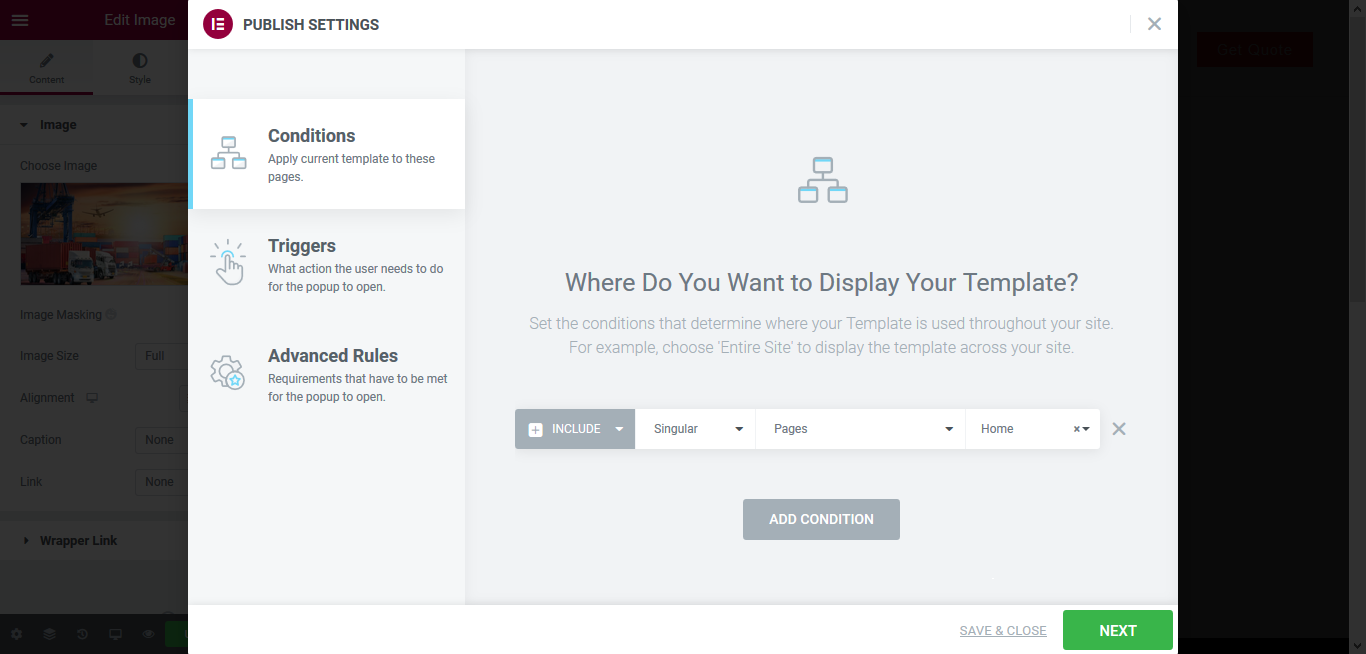
Task: Click the 'Image Masking' label
Action: tap(61, 315)
